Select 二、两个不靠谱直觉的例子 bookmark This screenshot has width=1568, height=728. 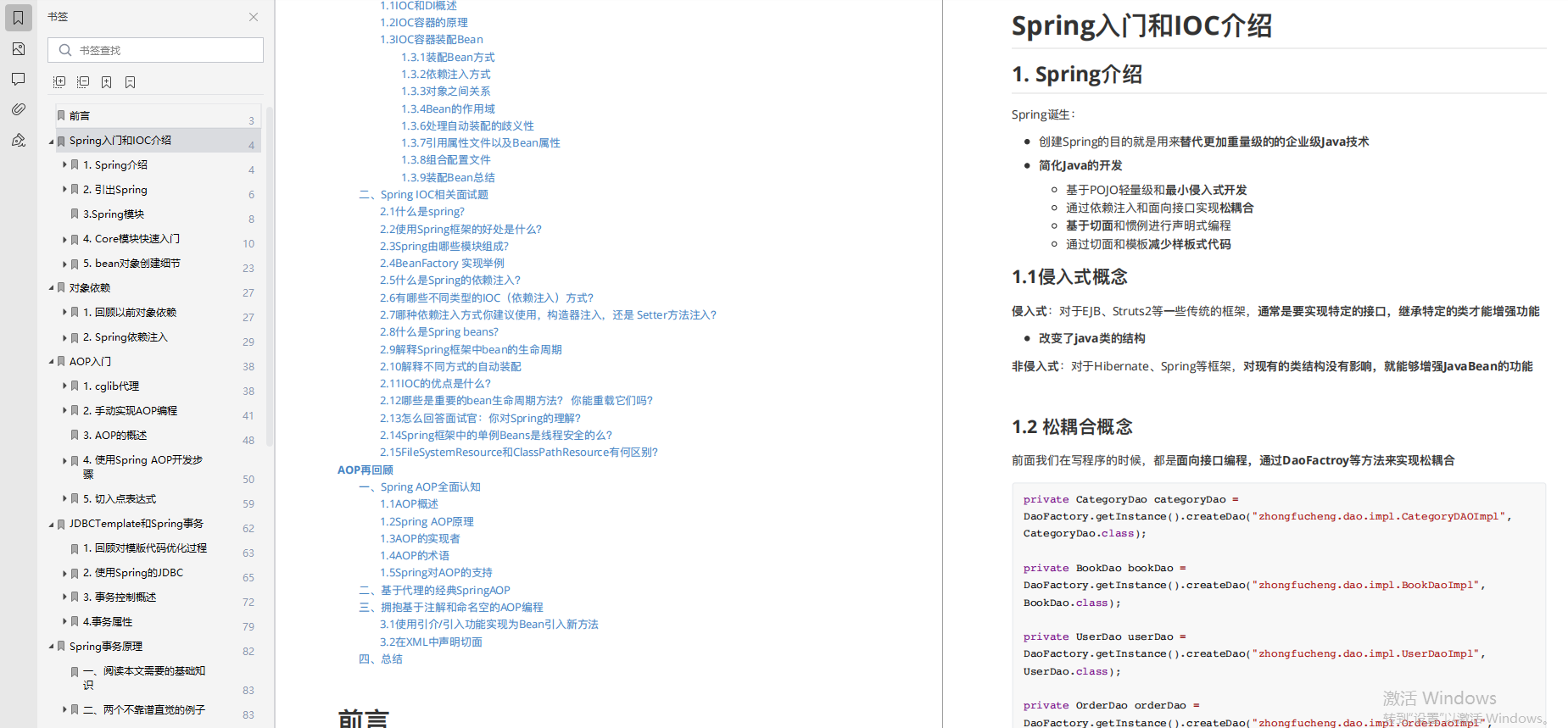point(144,710)
